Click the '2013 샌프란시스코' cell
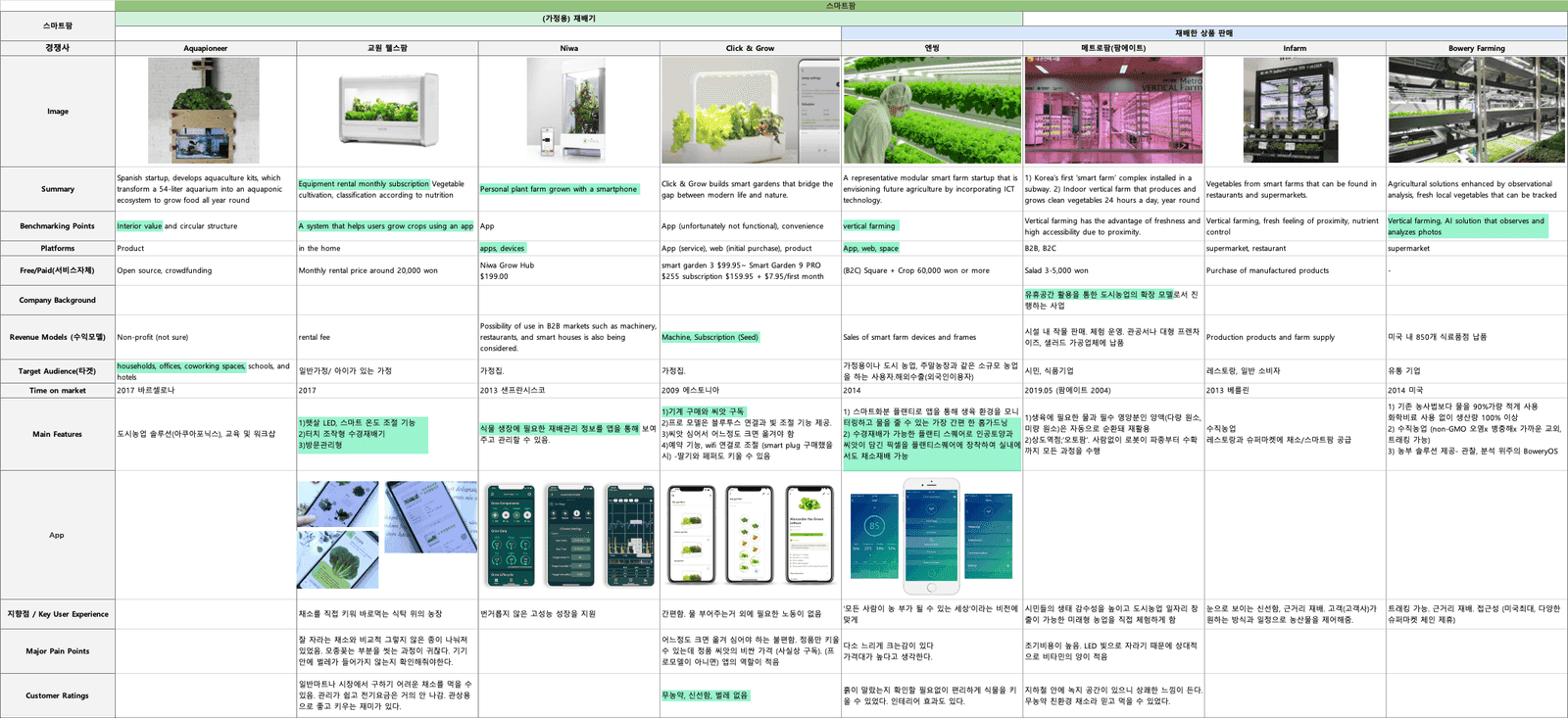Viewport: 1568px width, 718px height. [x=569, y=391]
